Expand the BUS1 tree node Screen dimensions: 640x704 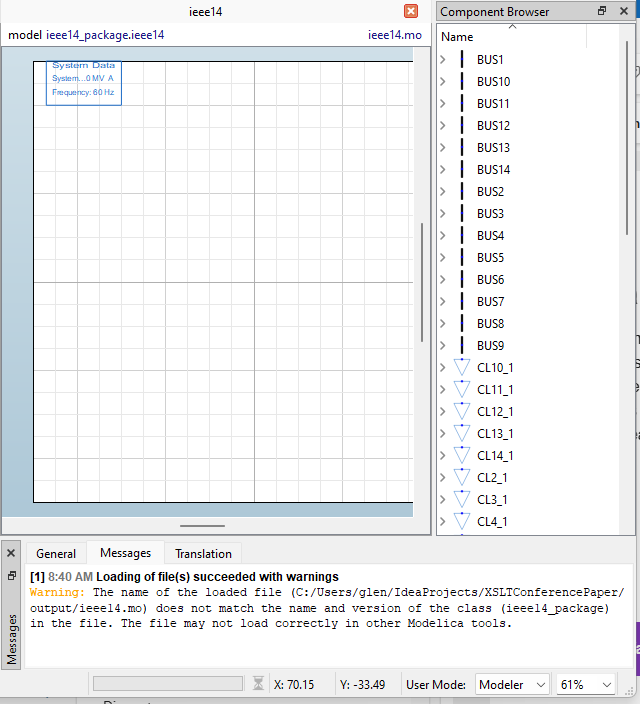(x=443, y=60)
